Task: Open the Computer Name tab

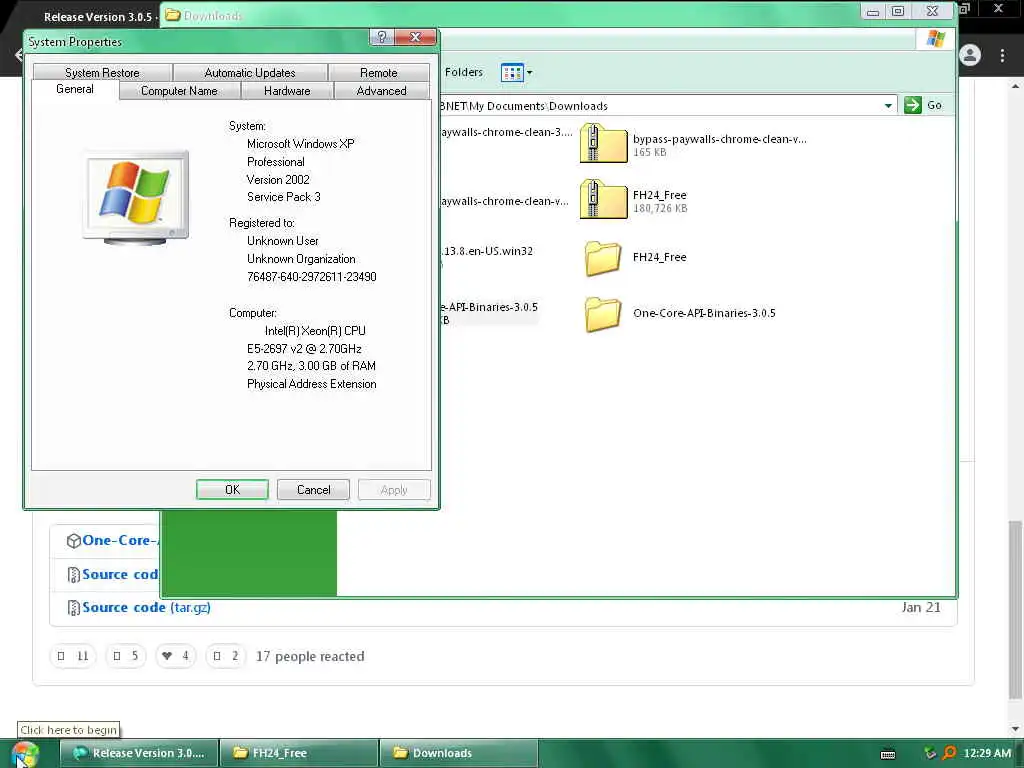Action: coord(179,91)
